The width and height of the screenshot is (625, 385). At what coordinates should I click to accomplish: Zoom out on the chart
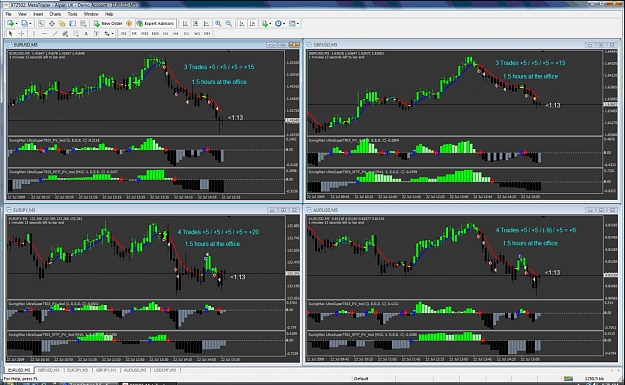tap(229, 24)
